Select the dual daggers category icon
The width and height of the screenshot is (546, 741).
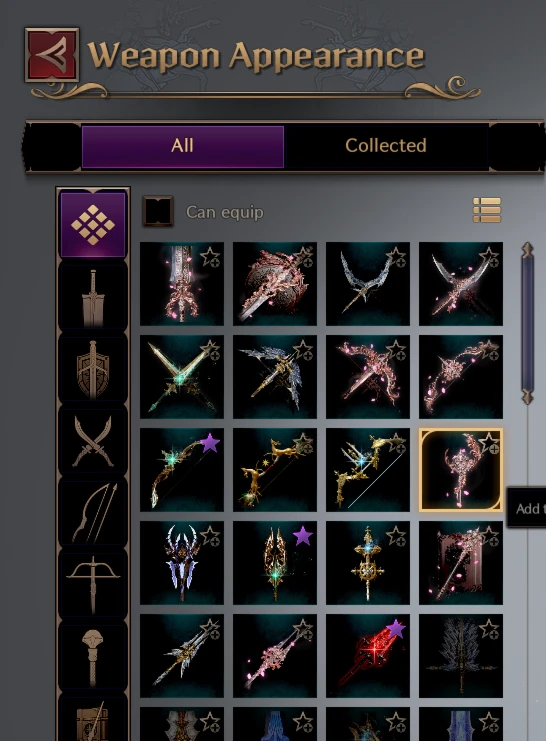pos(93,441)
